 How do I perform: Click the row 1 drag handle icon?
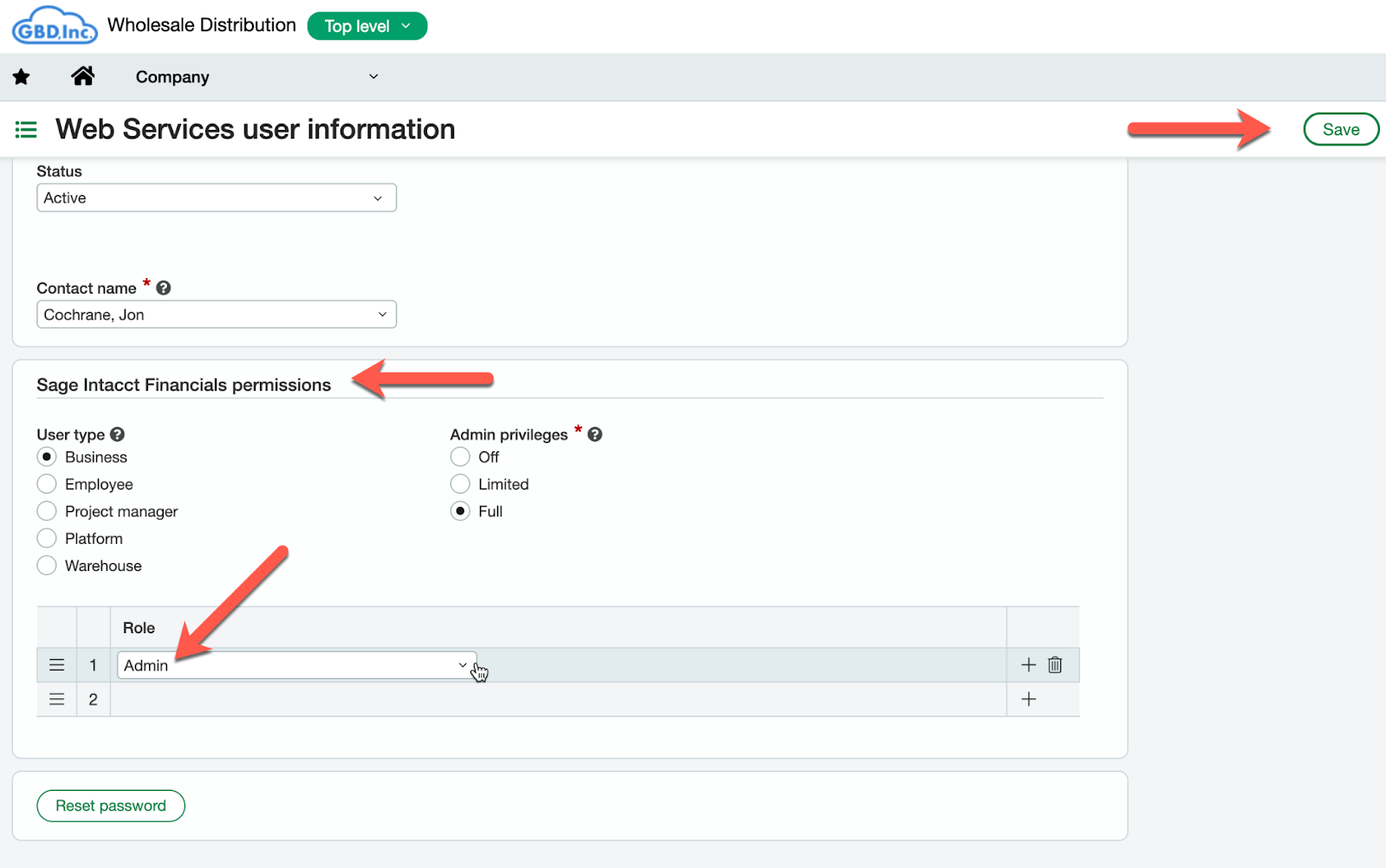click(x=56, y=665)
